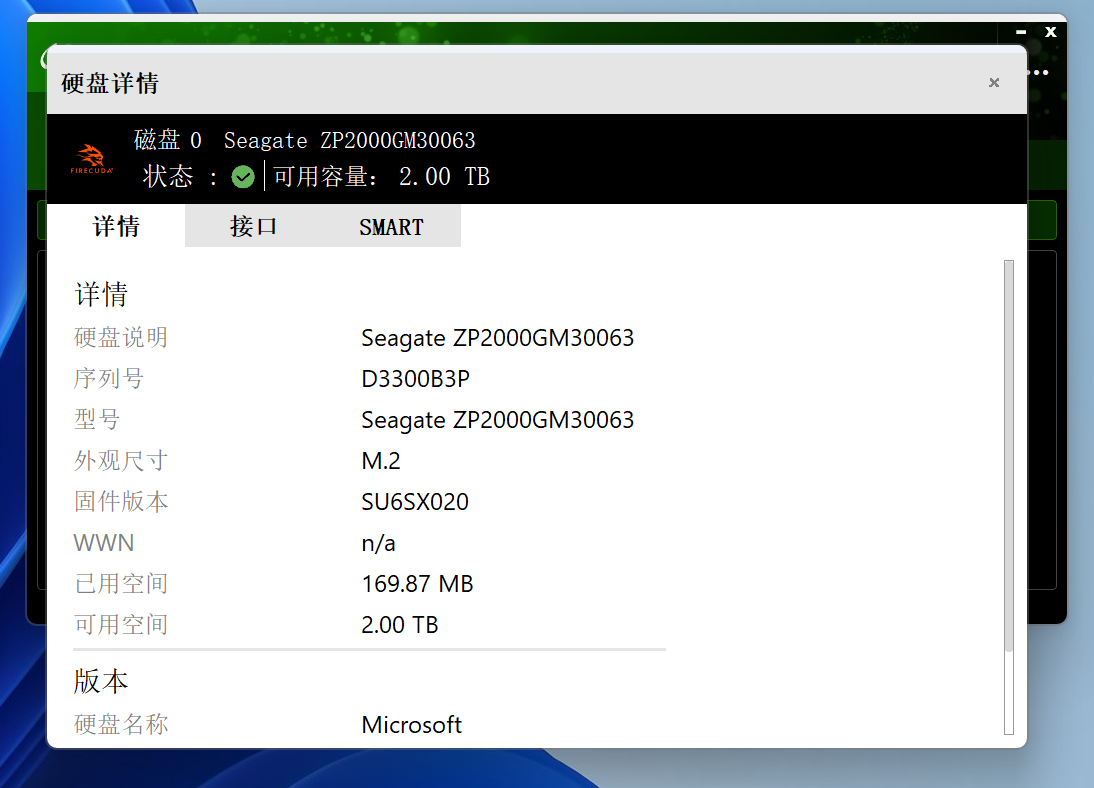The width and height of the screenshot is (1094, 788).
Task: Select the form factor value M.2
Action: coord(381,461)
